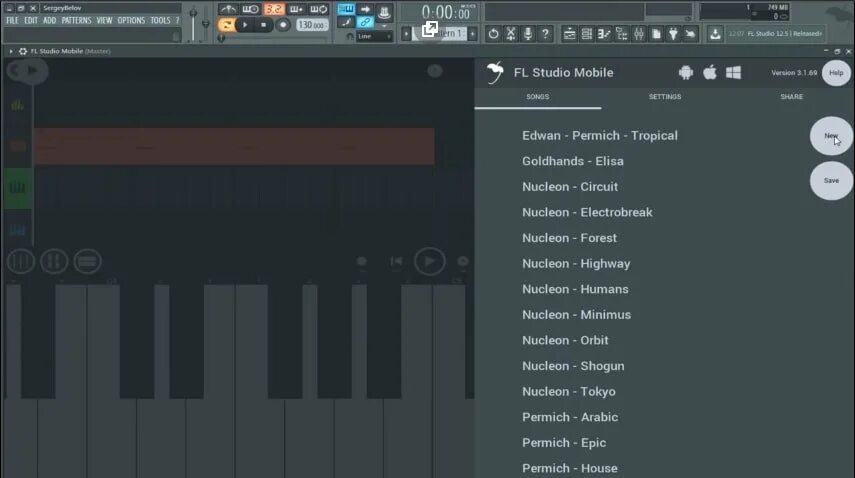Adjust the master volume slider
The height and width of the screenshot is (478, 855).
coord(193,23)
